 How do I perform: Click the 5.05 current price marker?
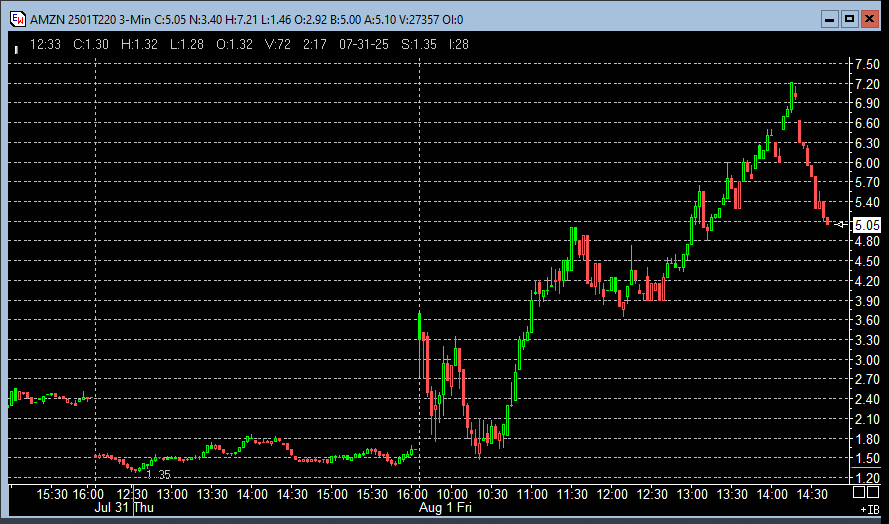pyautogui.click(x=866, y=225)
